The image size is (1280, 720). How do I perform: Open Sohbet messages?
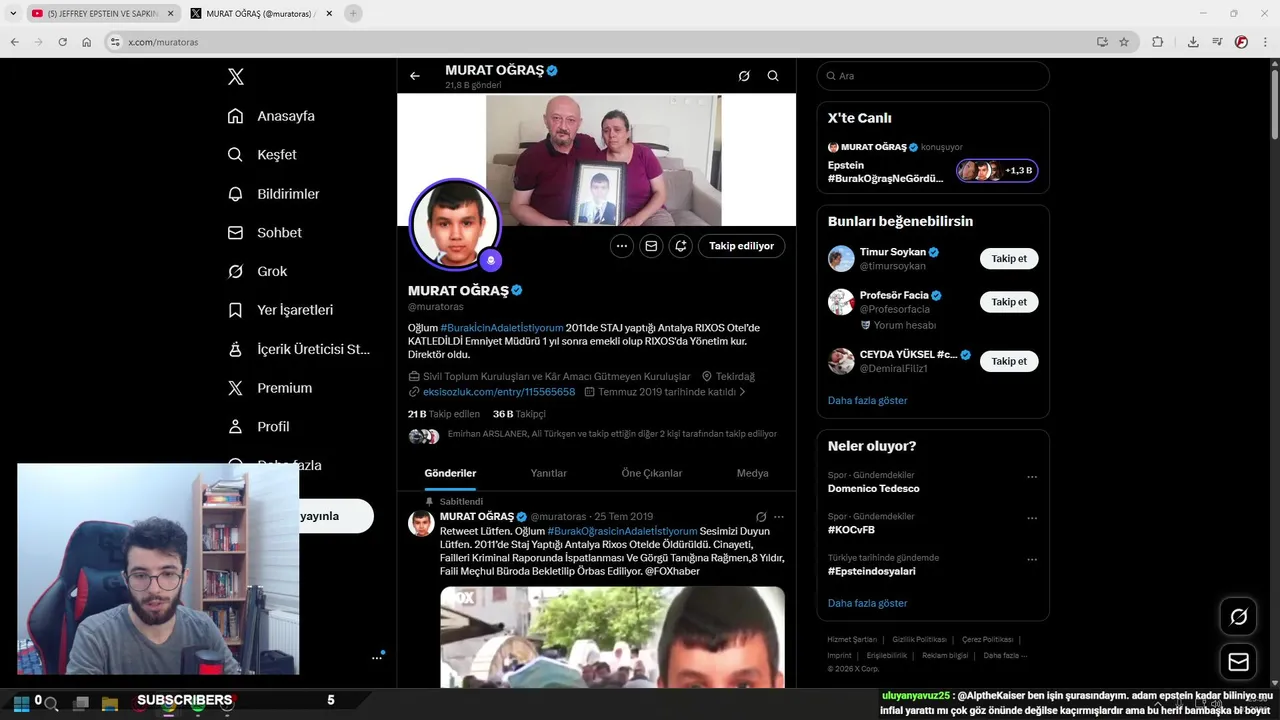coord(264,233)
